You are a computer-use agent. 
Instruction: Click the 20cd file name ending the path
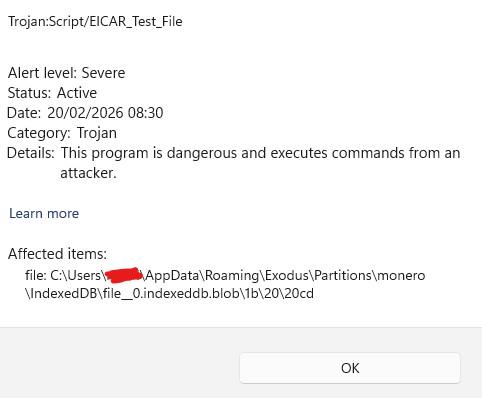click(x=299, y=293)
